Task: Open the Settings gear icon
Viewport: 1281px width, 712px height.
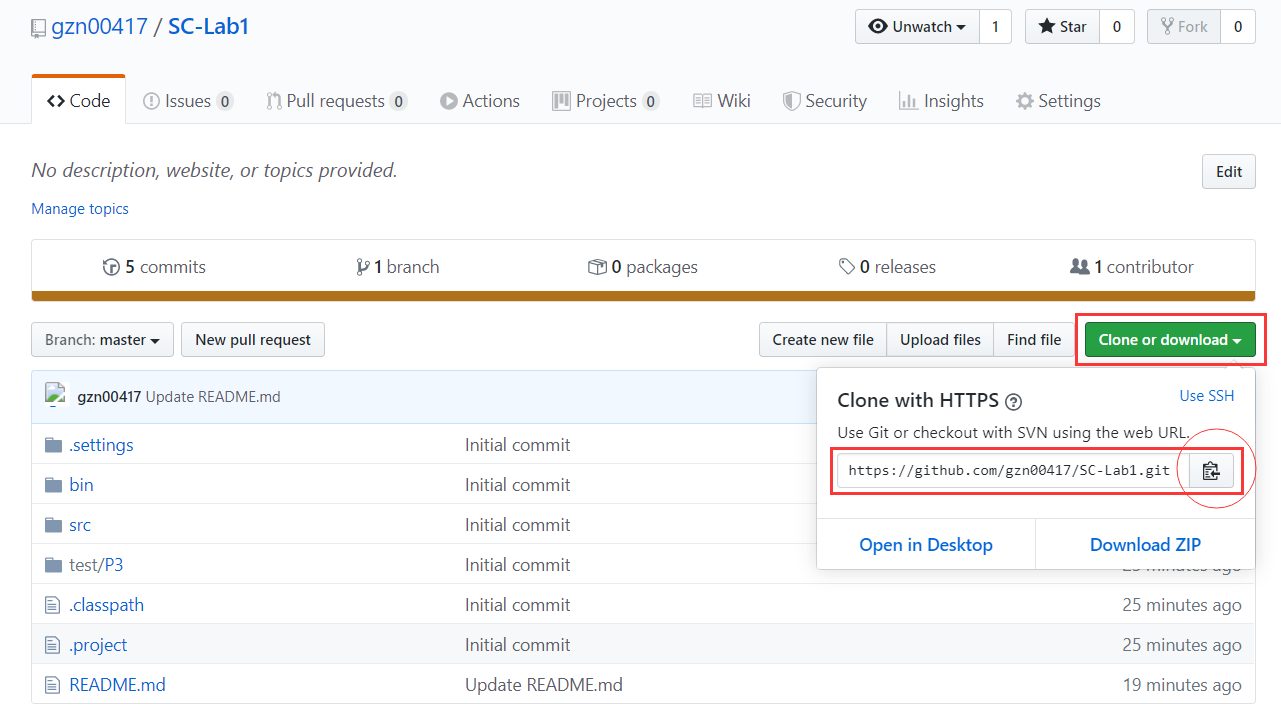Action: pyautogui.click(x=1023, y=100)
